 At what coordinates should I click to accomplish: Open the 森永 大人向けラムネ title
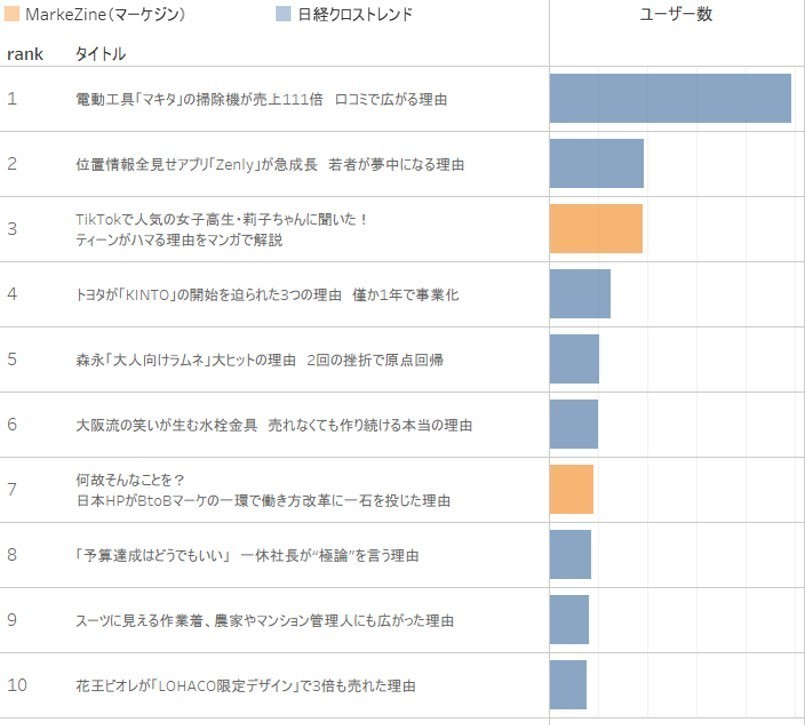pos(259,360)
